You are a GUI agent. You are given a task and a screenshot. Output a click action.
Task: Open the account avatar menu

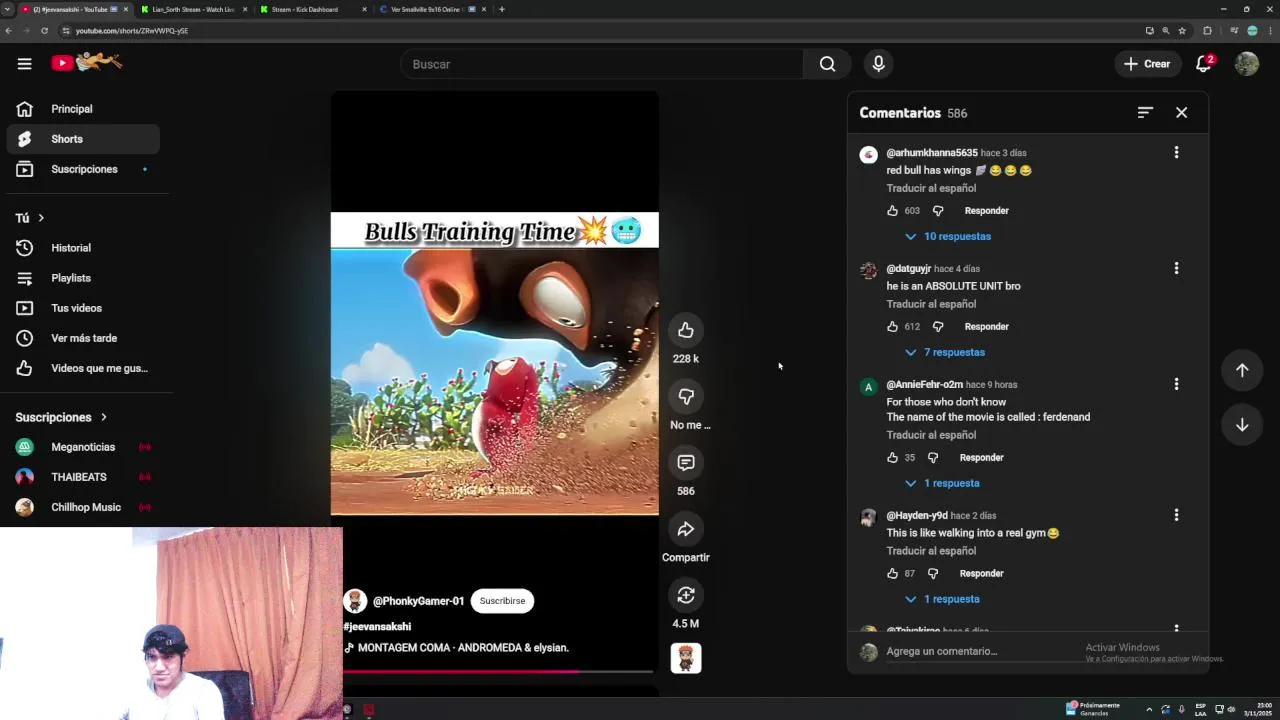point(1246,64)
